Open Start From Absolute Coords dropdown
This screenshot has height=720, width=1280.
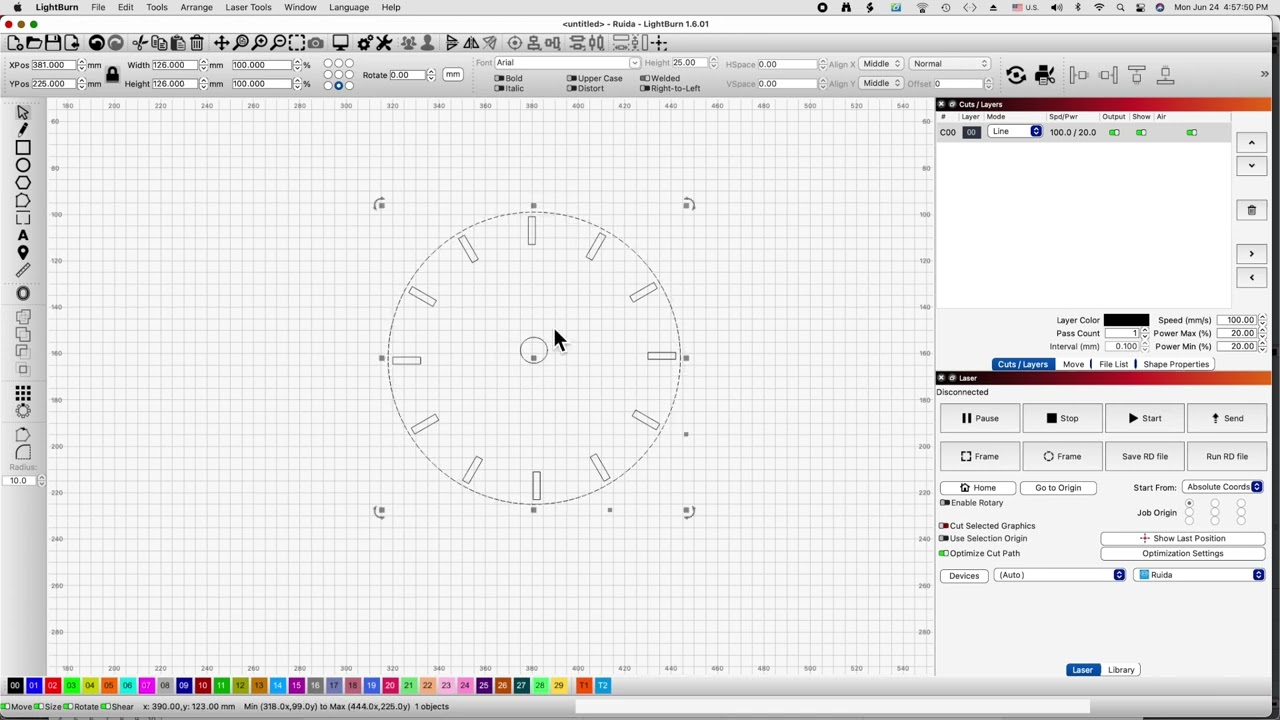1223,487
